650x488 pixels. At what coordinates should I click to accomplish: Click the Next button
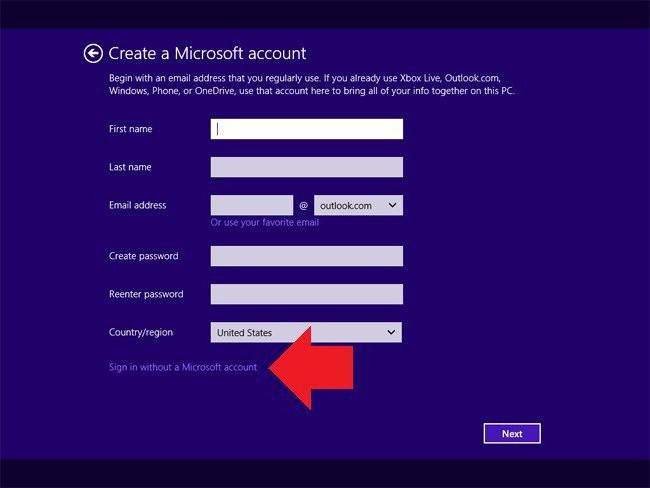point(512,434)
